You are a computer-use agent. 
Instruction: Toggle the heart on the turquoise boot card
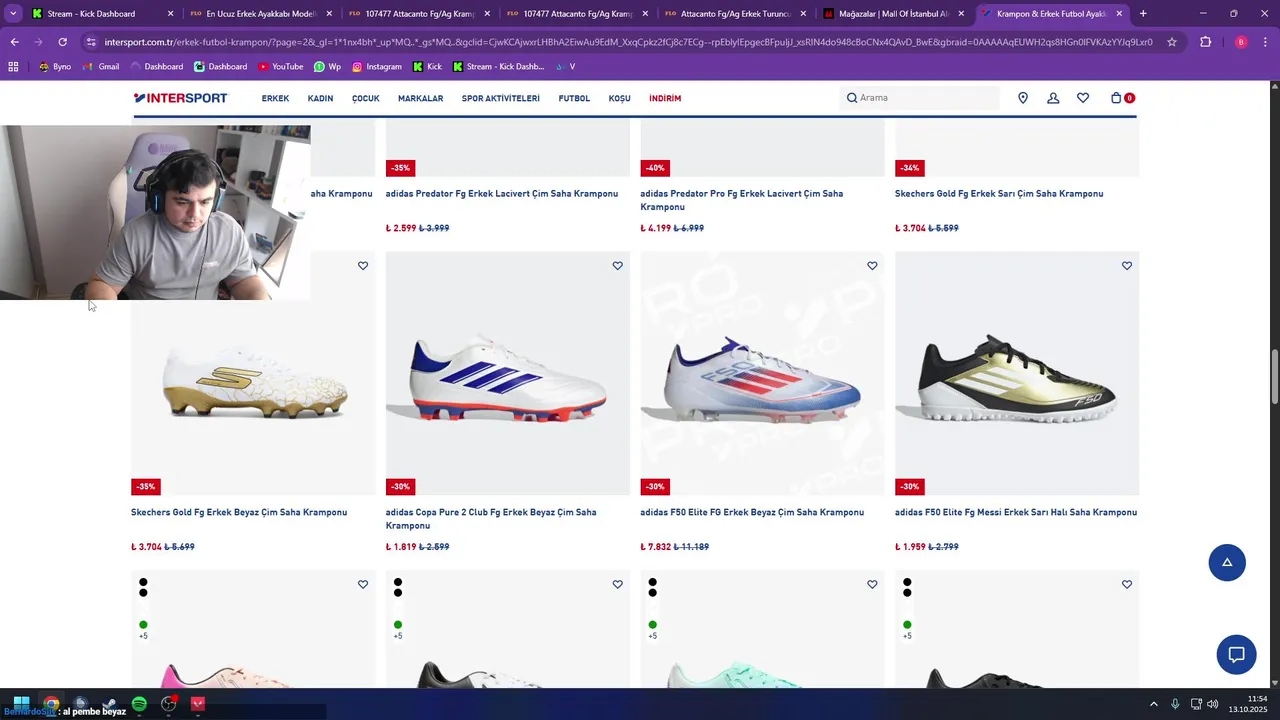point(872,584)
